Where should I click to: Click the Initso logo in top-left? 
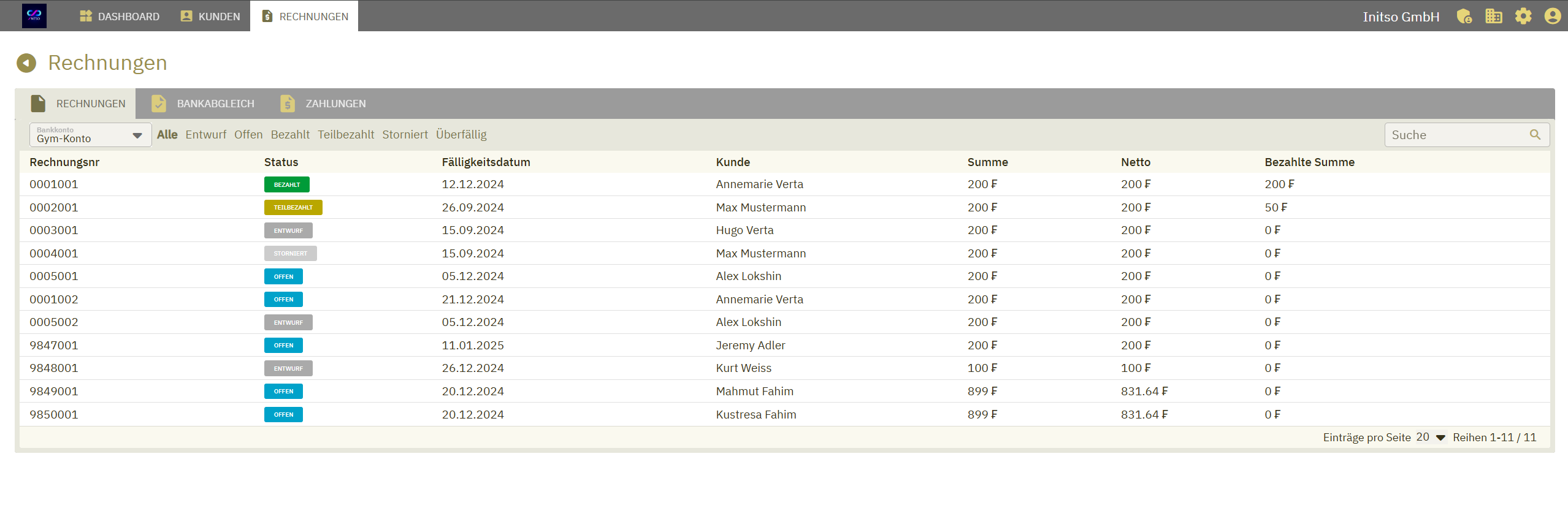point(34,16)
